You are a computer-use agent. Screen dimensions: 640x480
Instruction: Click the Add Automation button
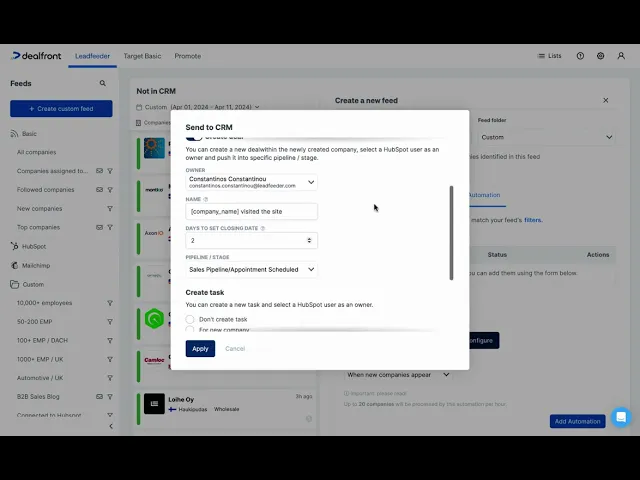point(577,421)
